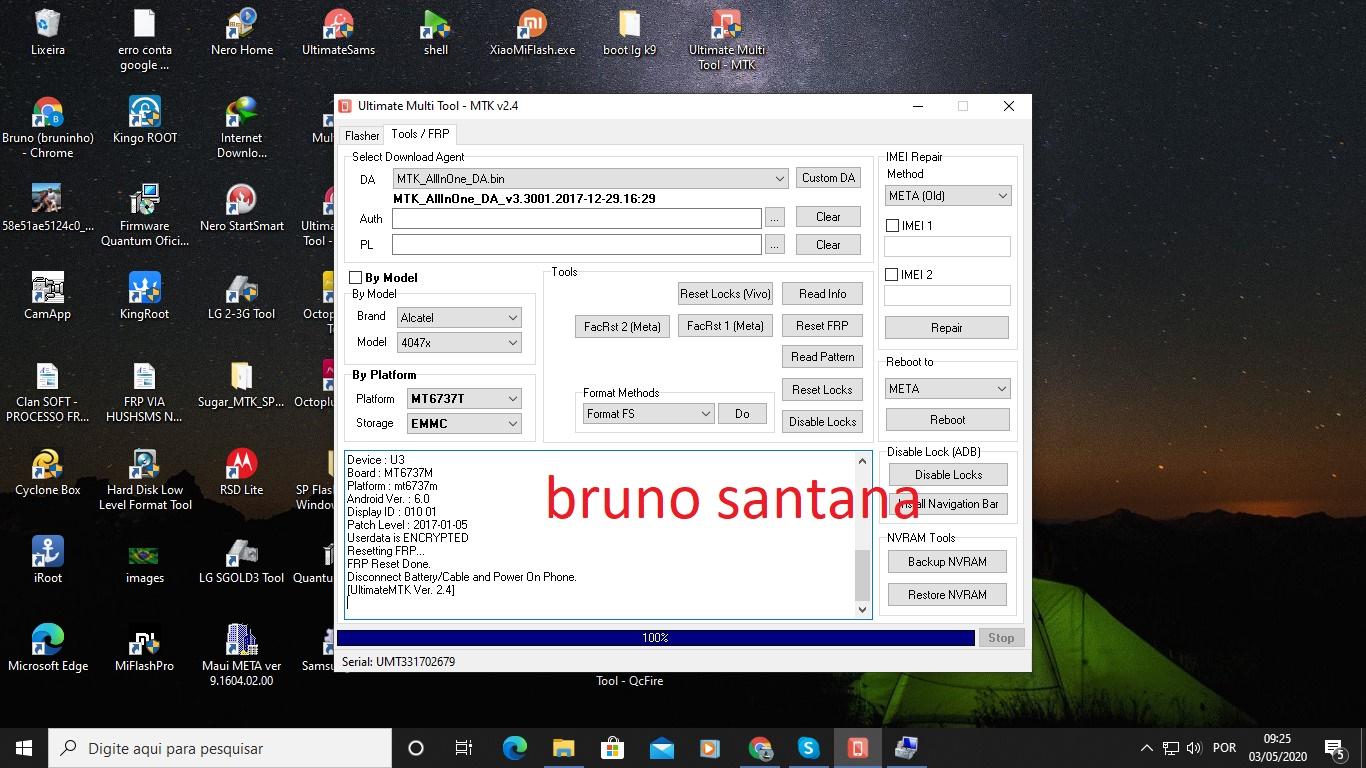Image resolution: width=1366 pixels, height=768 pixels.
Task: Open the Brand dropdown showing Alcatel
Action: tap(459, 317)
